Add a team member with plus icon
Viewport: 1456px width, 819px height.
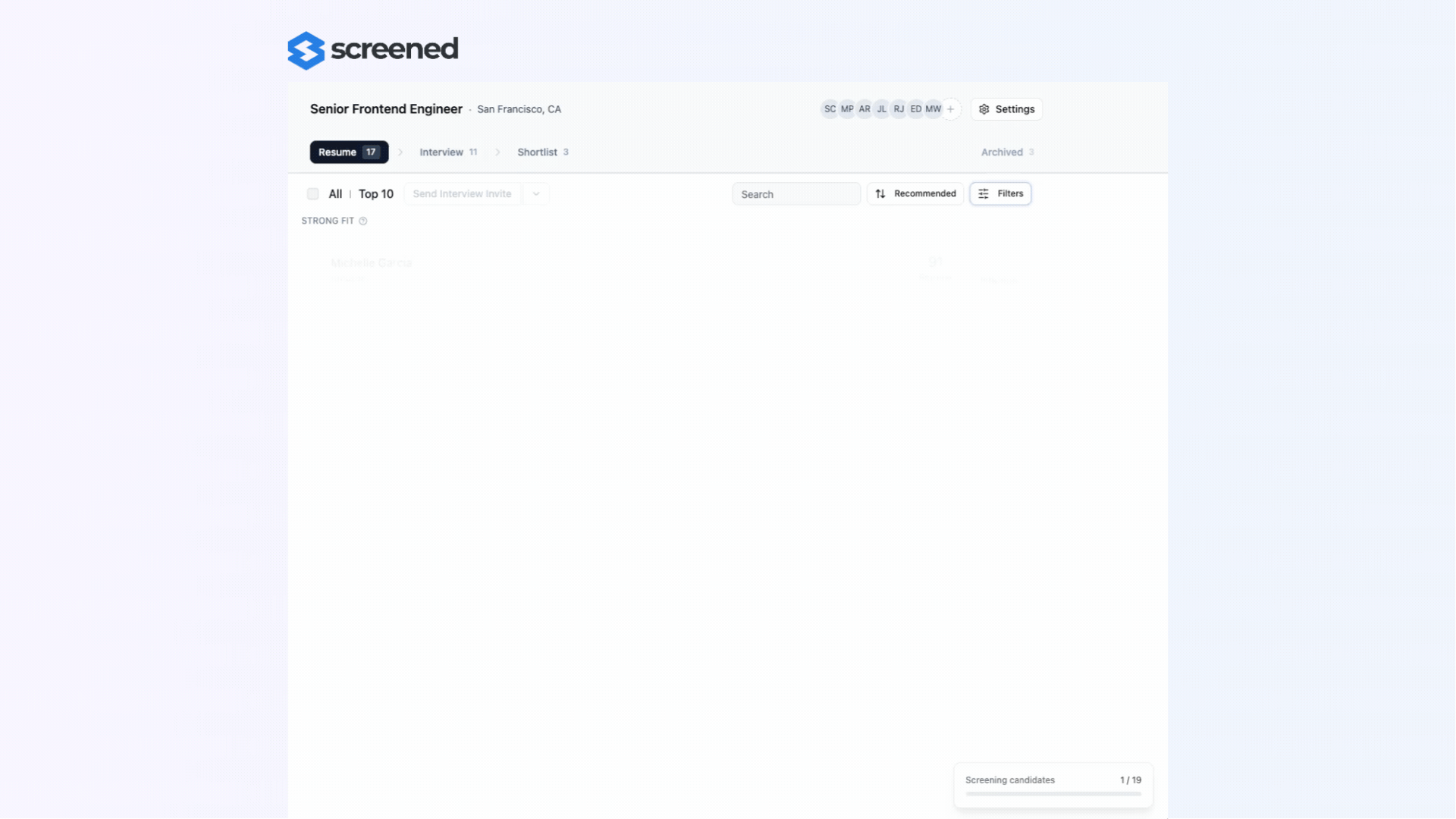[x=950, y=109]
